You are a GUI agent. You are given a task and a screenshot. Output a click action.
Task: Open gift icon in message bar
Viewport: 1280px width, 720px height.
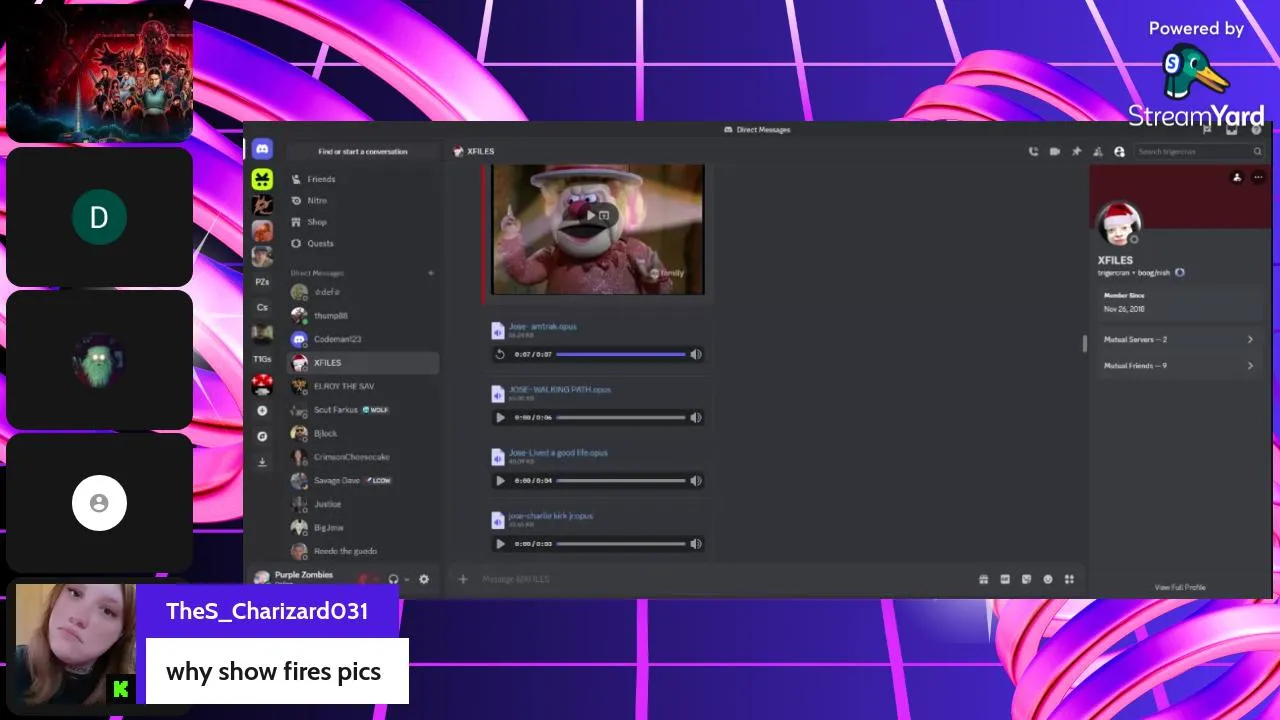pyautogui.click(x=983, y=579)
